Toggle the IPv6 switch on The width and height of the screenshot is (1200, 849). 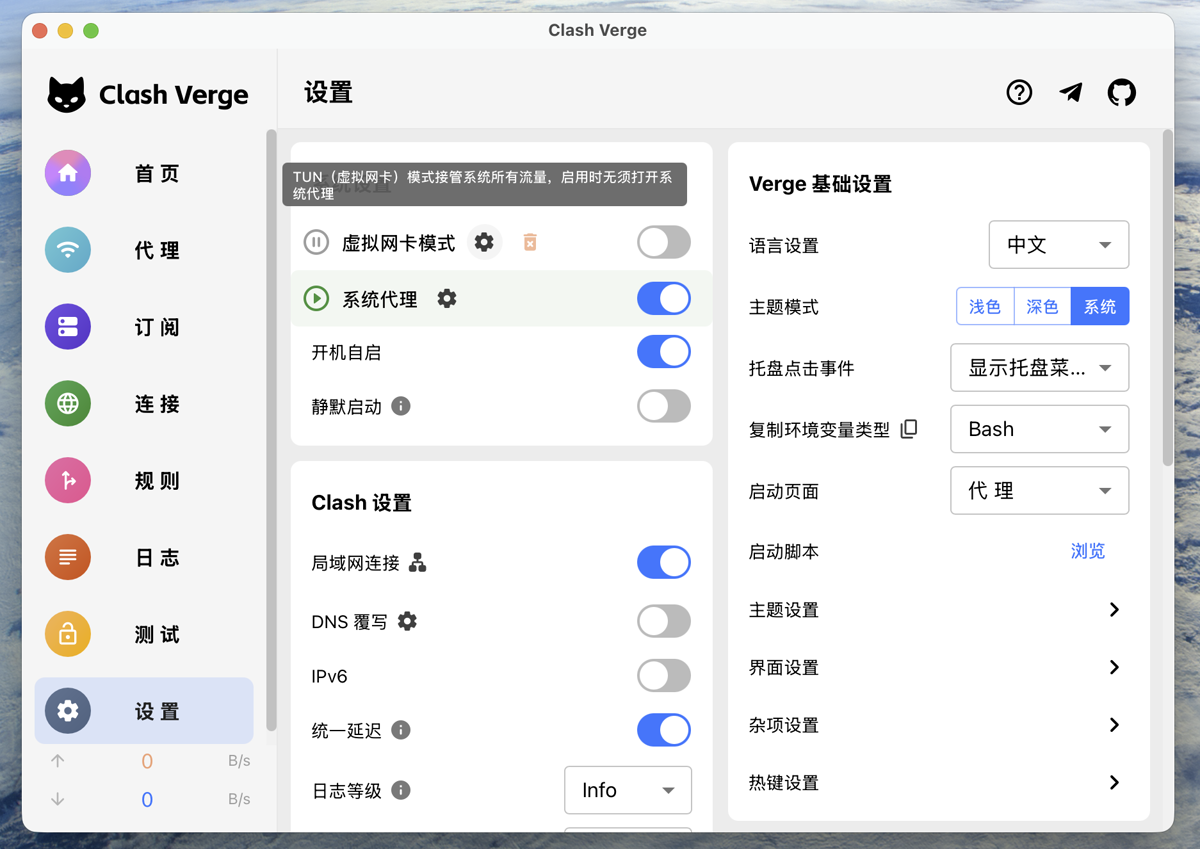(664, 676)
